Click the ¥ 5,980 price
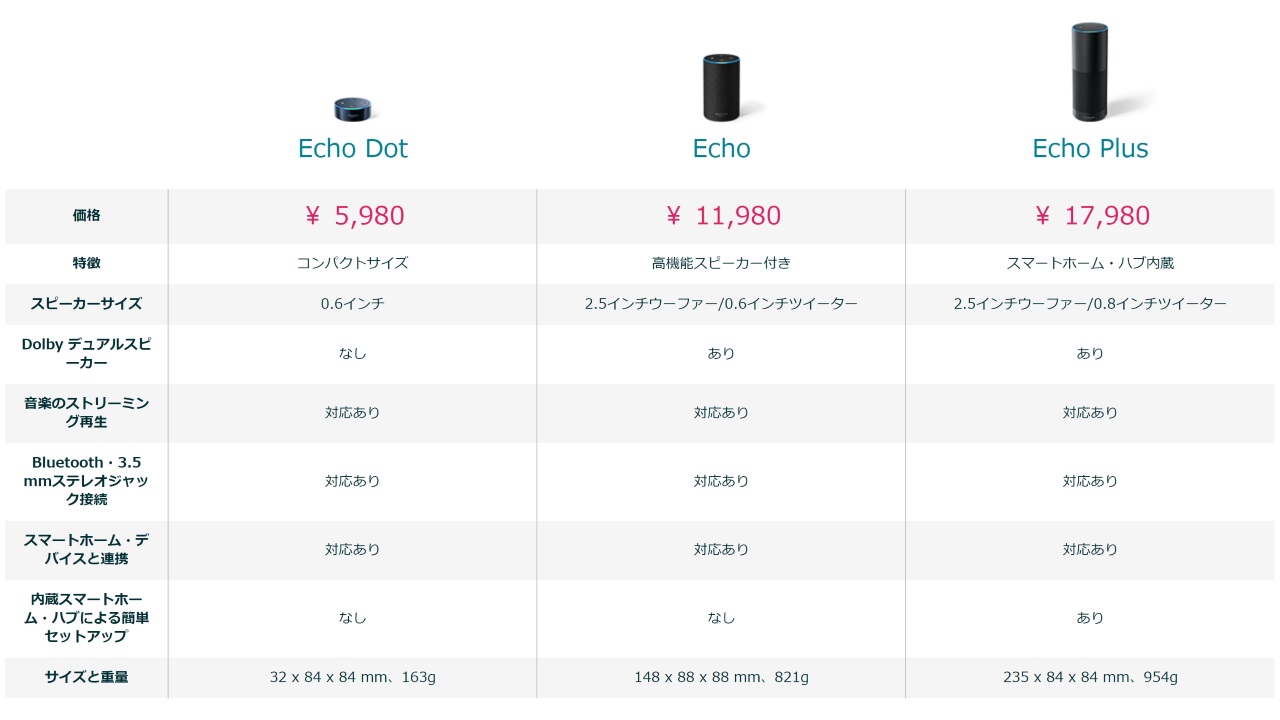Image resolution: width=1280 pixels, height=720 pixels. coord(354,216)
